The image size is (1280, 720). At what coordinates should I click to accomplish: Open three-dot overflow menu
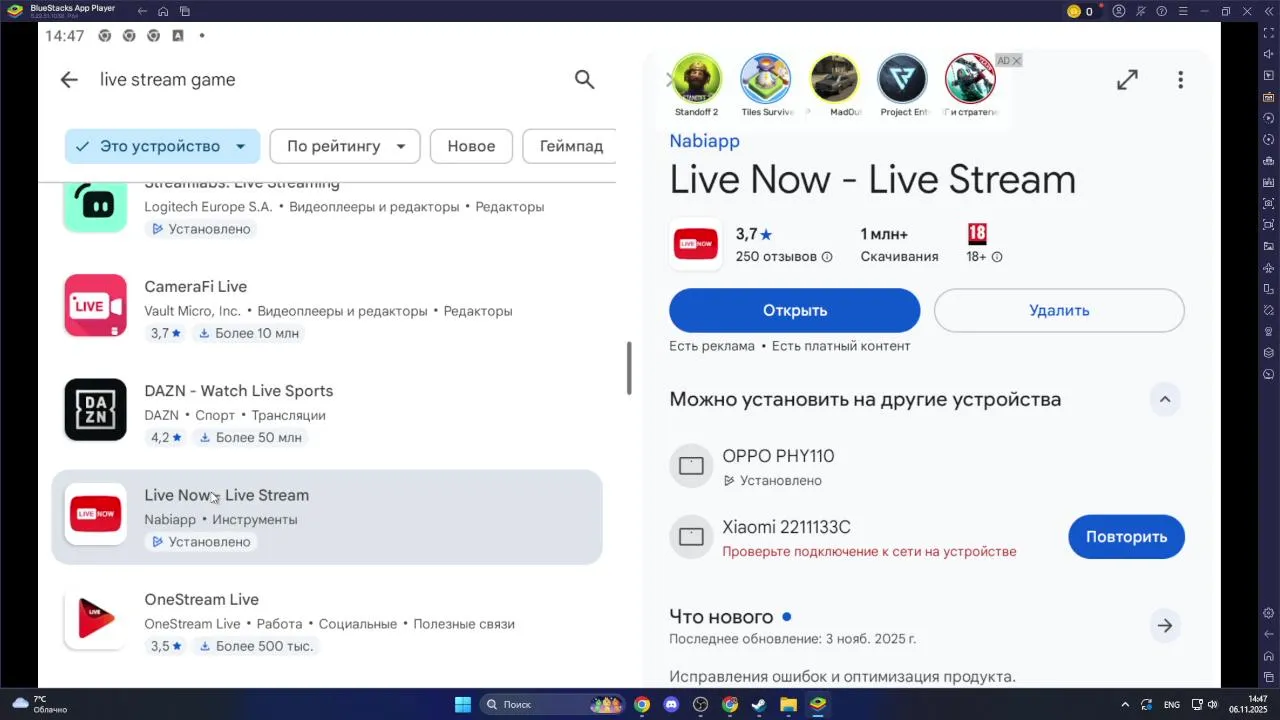tap(1181, 80)
